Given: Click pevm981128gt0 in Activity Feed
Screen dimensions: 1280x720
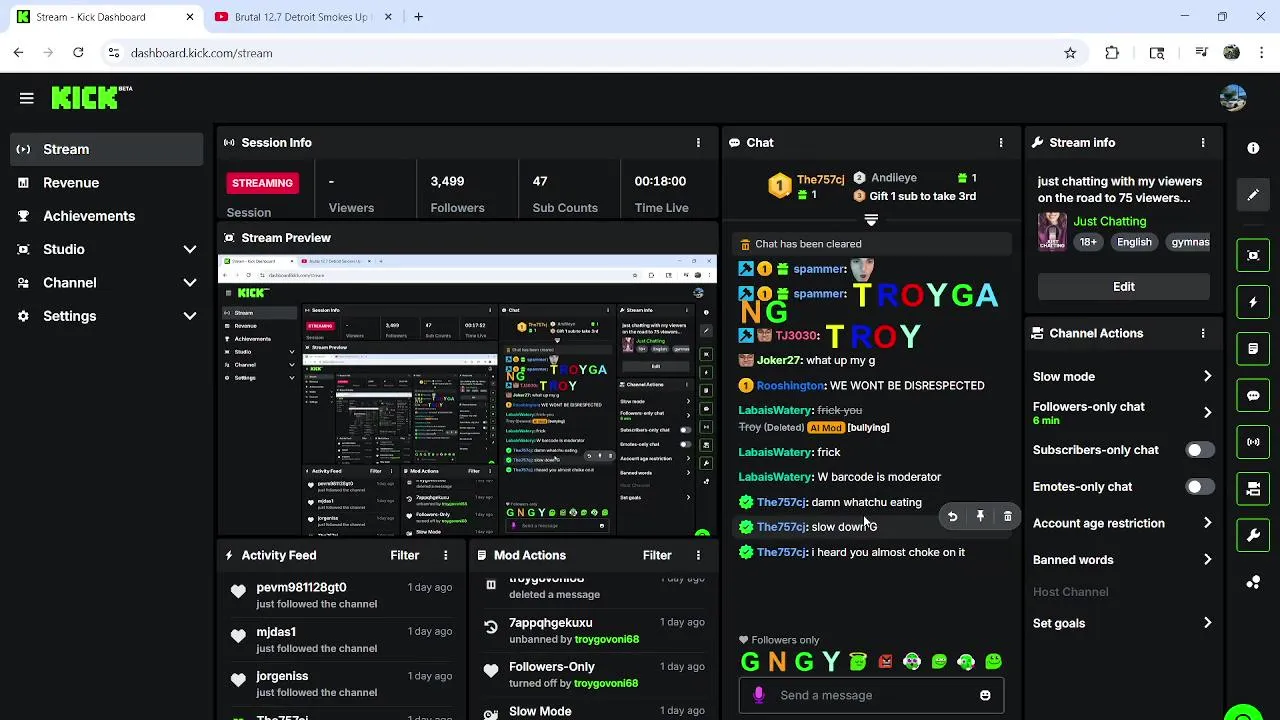Looking at the screenshot, I should (x=301, y=588).
